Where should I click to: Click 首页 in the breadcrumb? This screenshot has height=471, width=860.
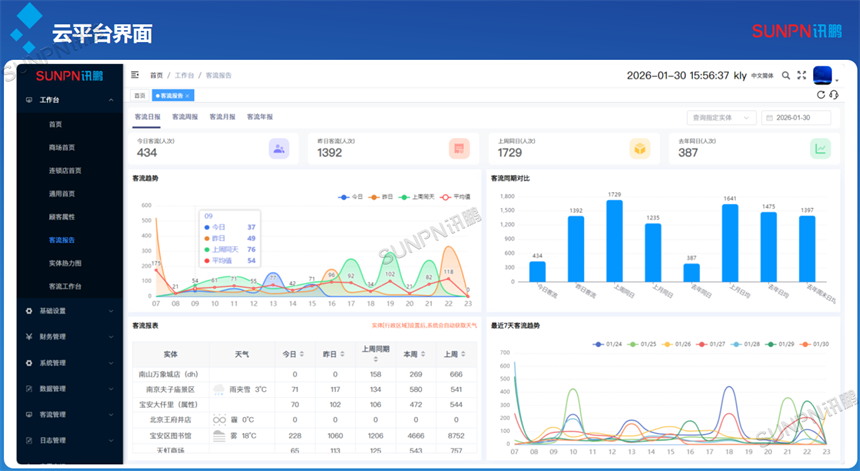click(156, 76)
